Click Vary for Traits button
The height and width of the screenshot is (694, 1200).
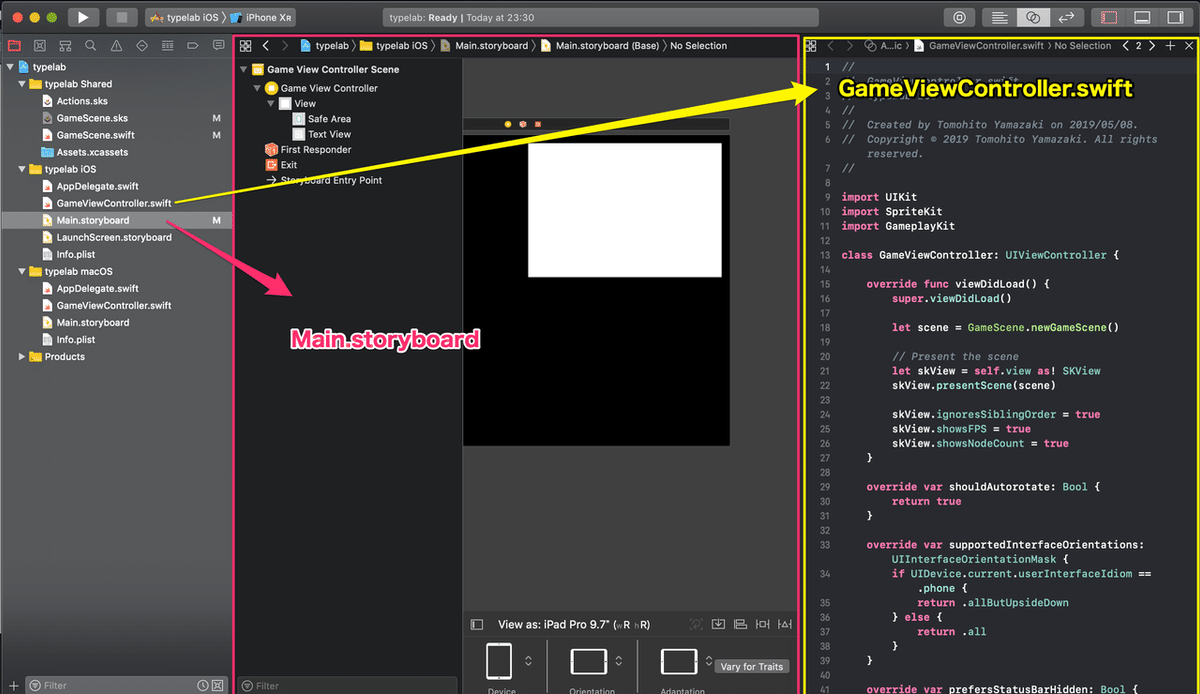tap(751, 666)
